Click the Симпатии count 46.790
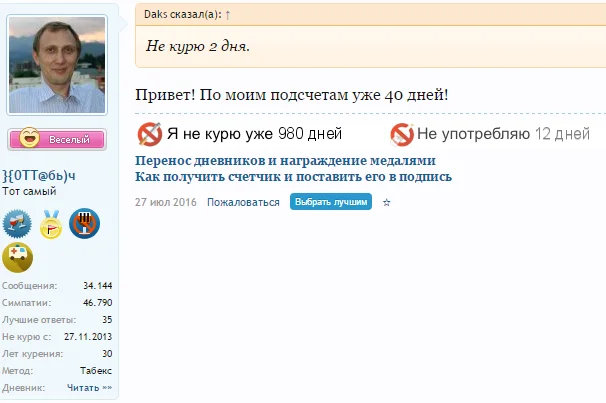Image resolution: width=606 pixels, height=403 pixels. click(97, 303)
